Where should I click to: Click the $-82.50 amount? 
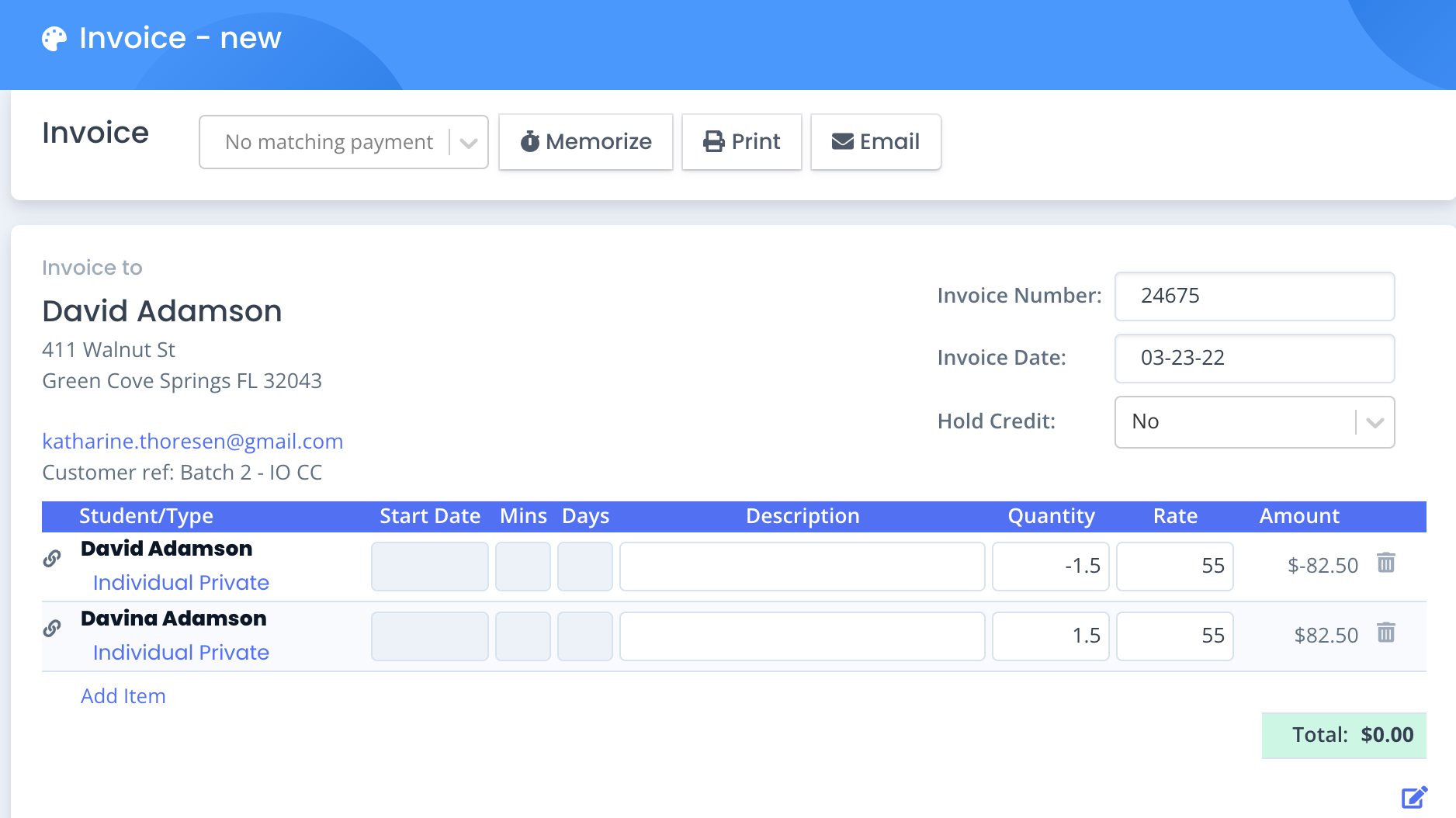click(1323, 566)
